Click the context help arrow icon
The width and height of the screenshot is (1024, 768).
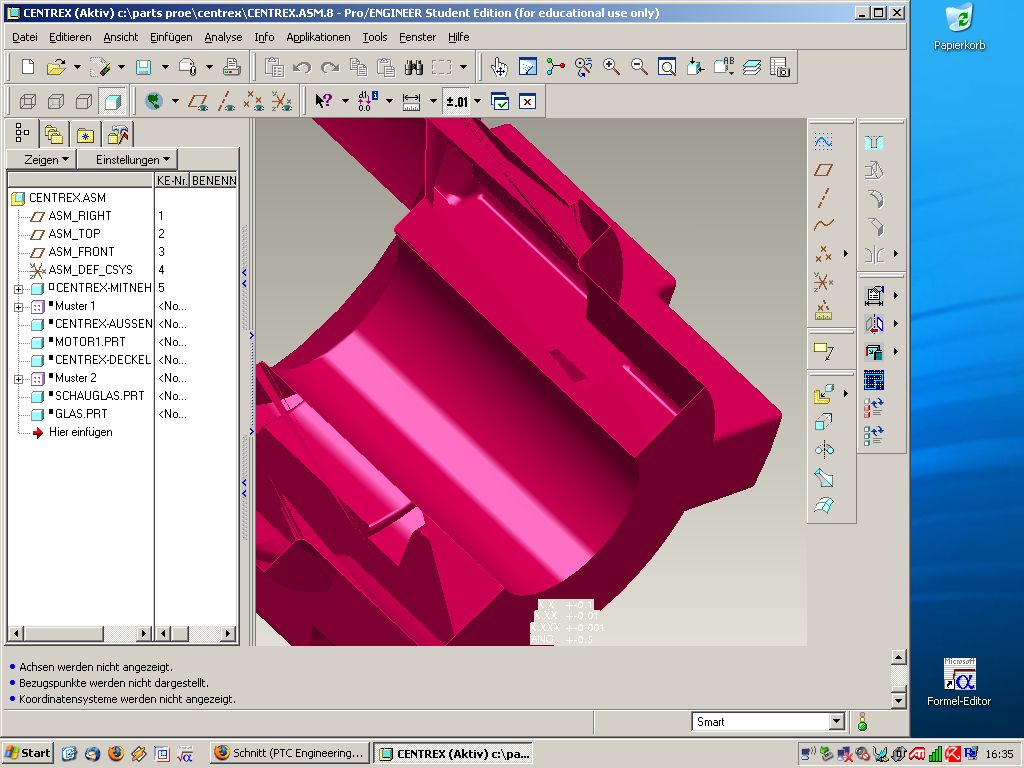[323, 101]
